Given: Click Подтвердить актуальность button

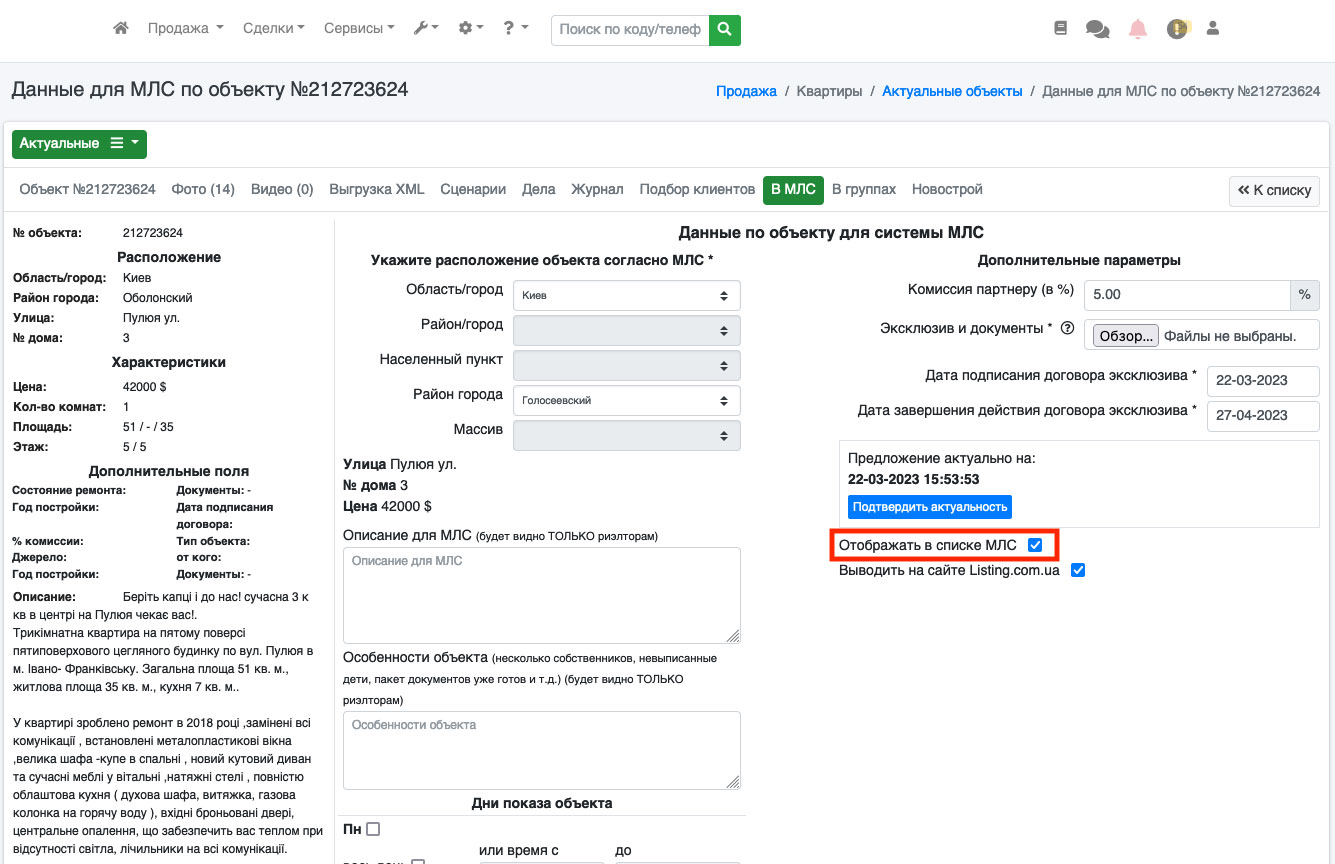Looking at the screenshot, I should click(x=929, y=507).
